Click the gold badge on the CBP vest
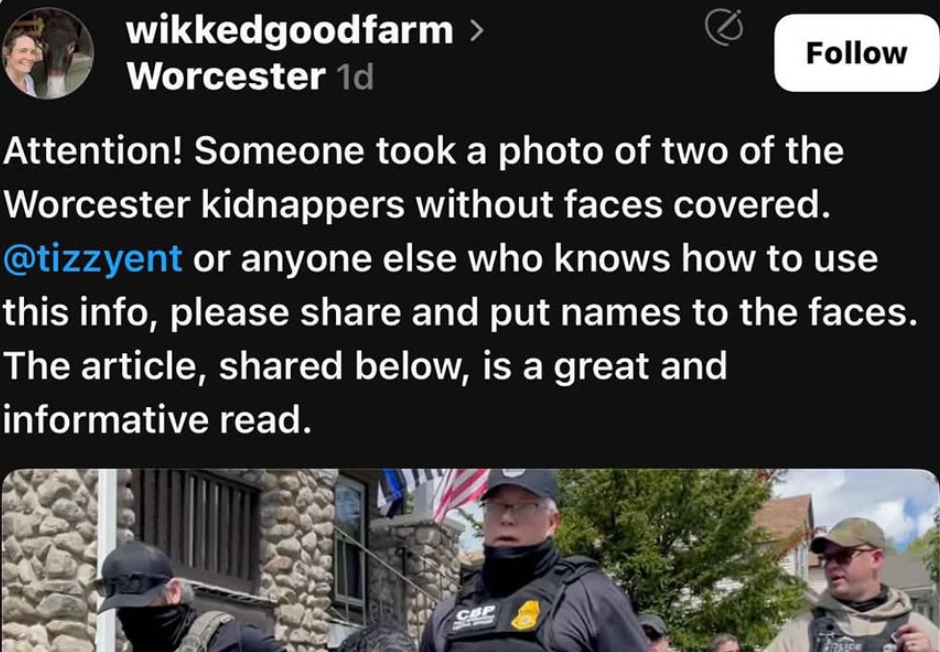Screen dimensions: 940x652 [x=526, y=615]
